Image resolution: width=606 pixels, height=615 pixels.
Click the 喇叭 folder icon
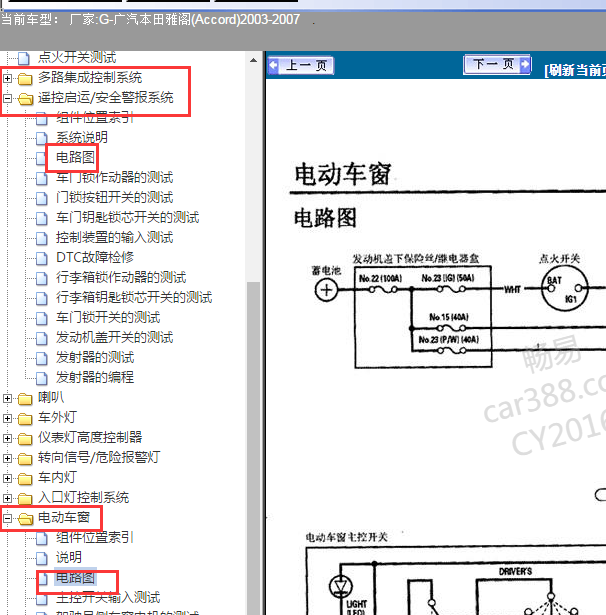click(x=25, y=398)
